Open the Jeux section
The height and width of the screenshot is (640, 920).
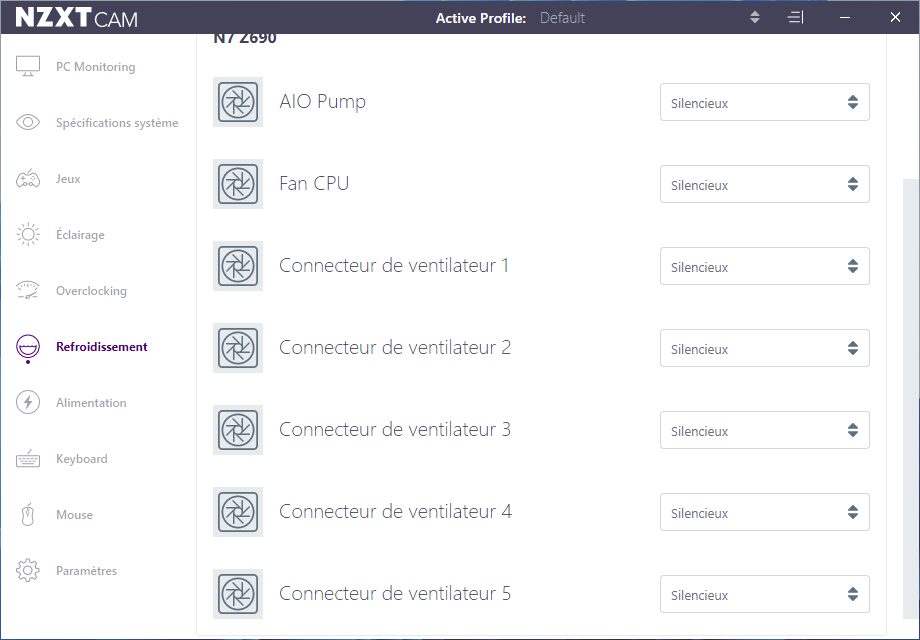click(68, 179)
